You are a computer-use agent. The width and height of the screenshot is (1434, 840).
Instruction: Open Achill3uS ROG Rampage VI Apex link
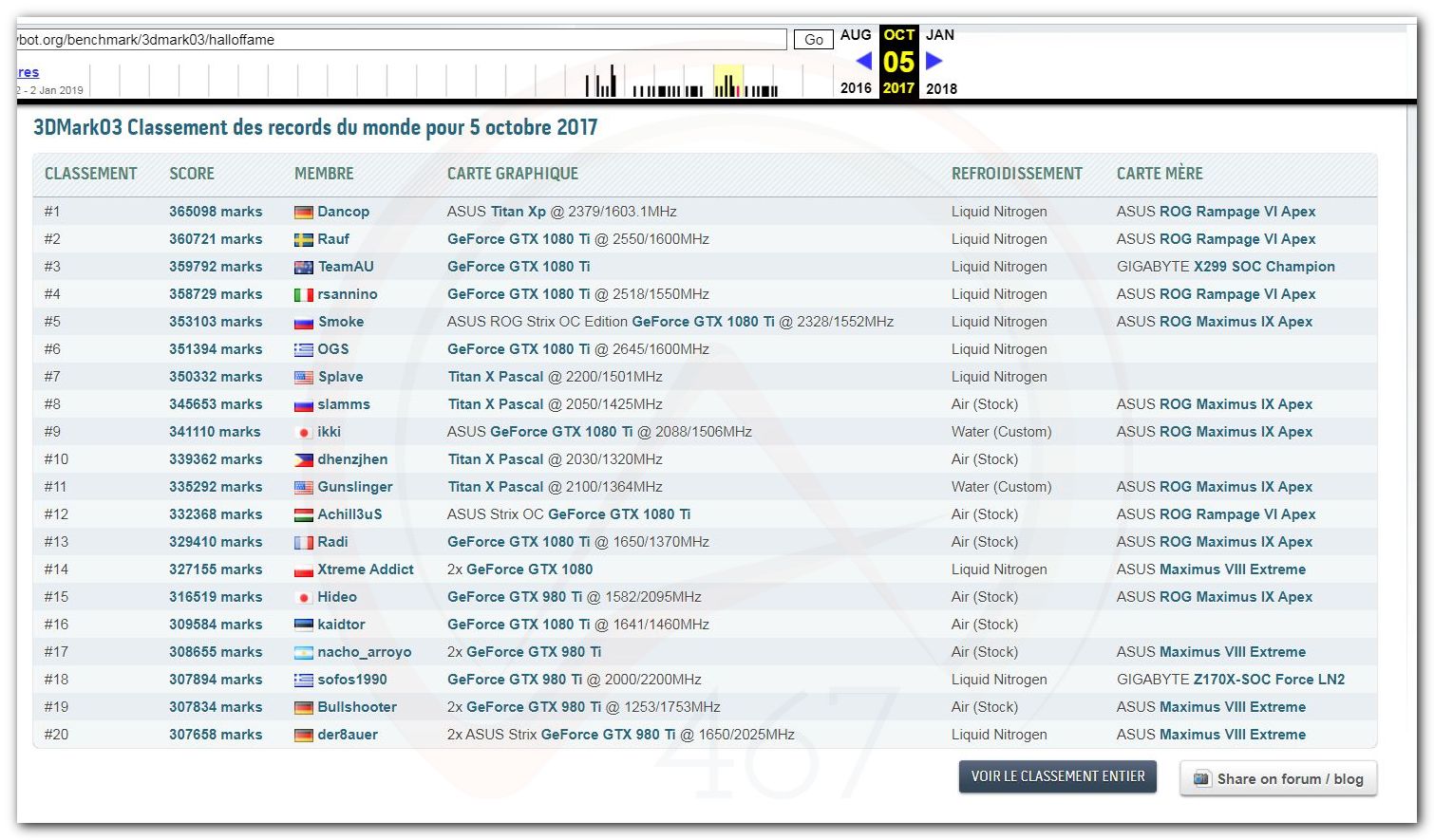click(x=1237, y=514)
